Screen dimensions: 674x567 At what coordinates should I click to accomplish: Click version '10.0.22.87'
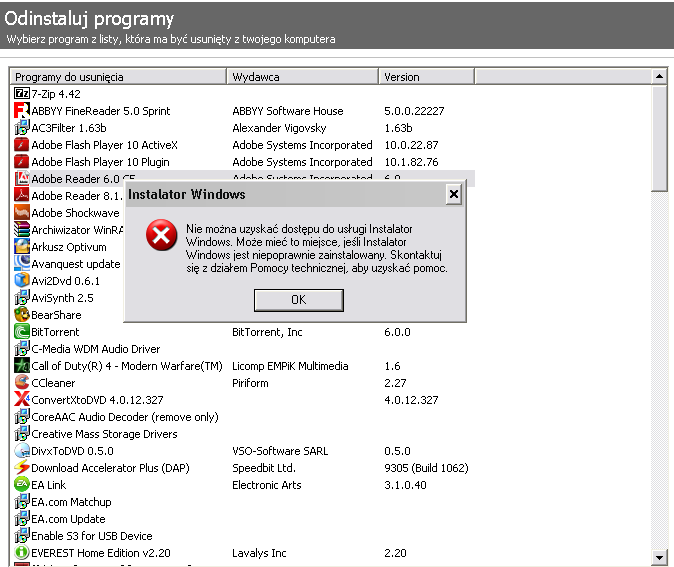[x=411, y=145]
